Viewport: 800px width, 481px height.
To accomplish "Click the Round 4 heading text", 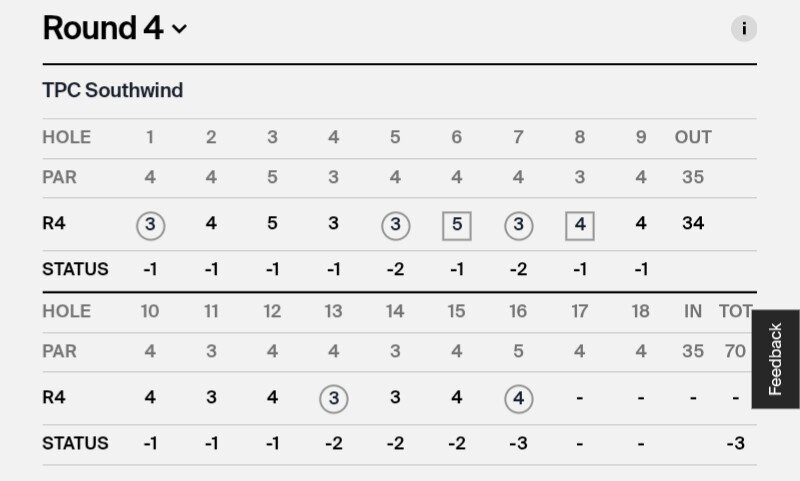I will tap(103, 28).
